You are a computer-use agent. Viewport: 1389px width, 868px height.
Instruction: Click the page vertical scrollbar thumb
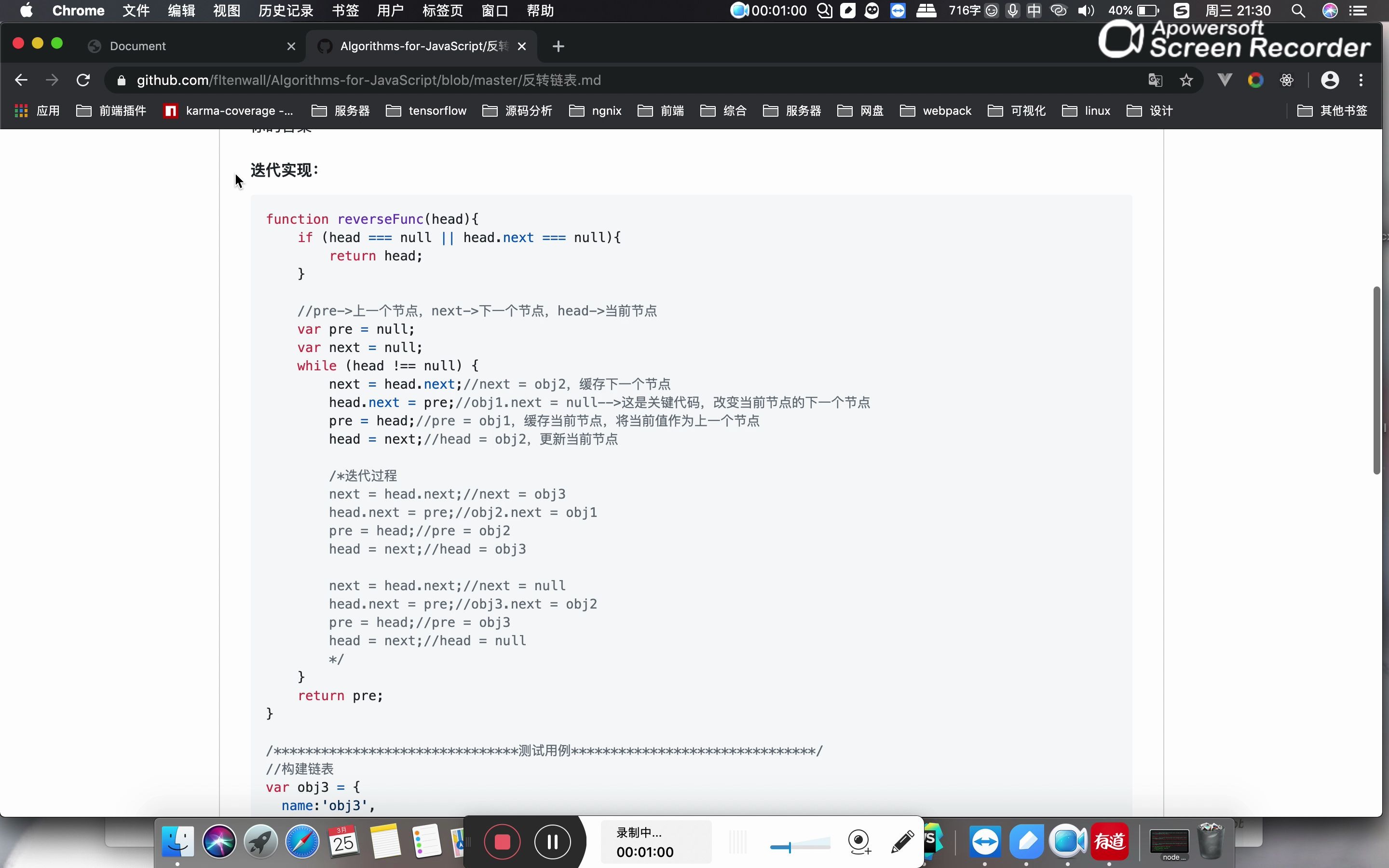coord(1376,380)
